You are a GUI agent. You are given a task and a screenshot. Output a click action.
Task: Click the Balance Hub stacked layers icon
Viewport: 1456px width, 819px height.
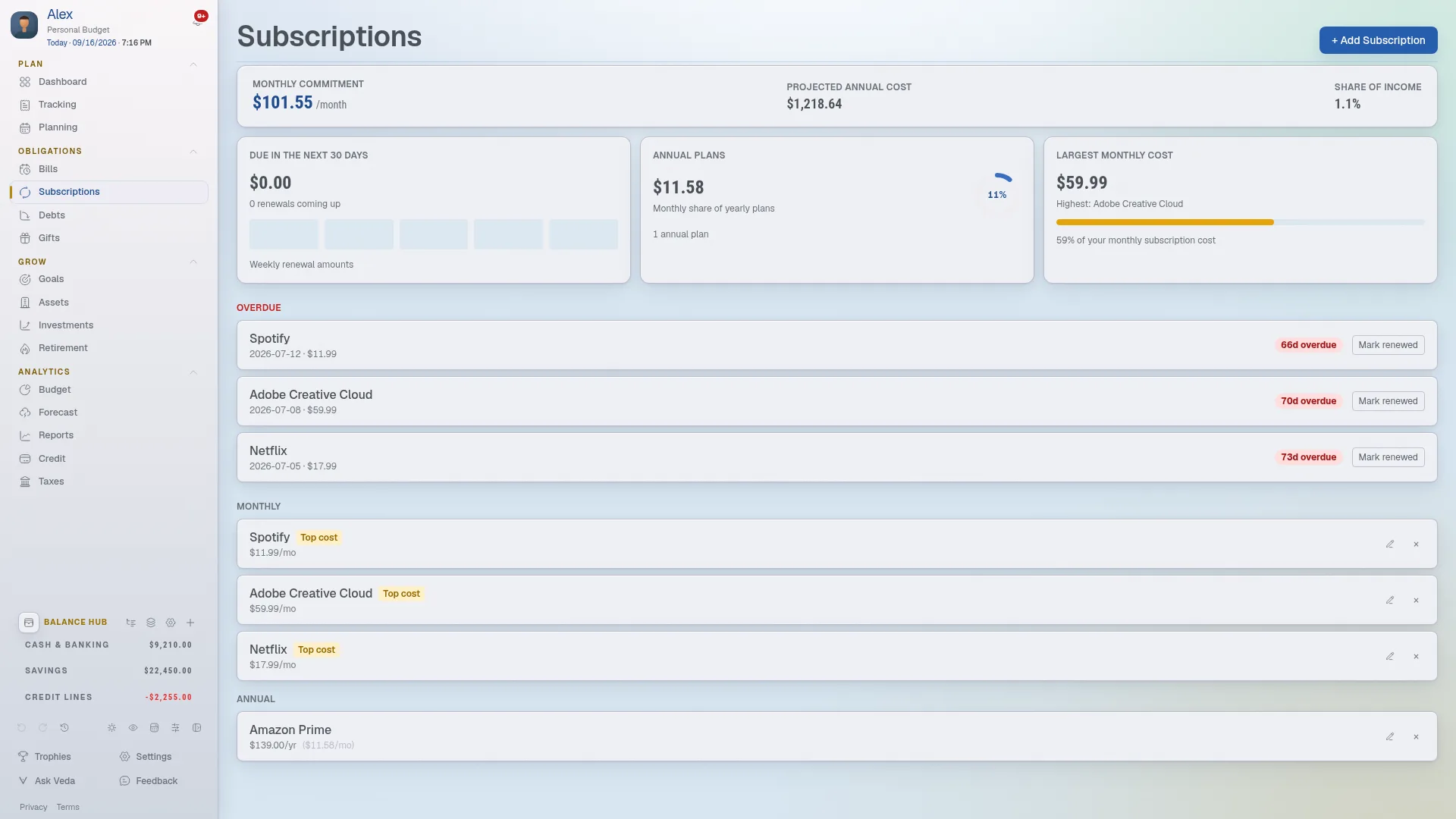151,623
